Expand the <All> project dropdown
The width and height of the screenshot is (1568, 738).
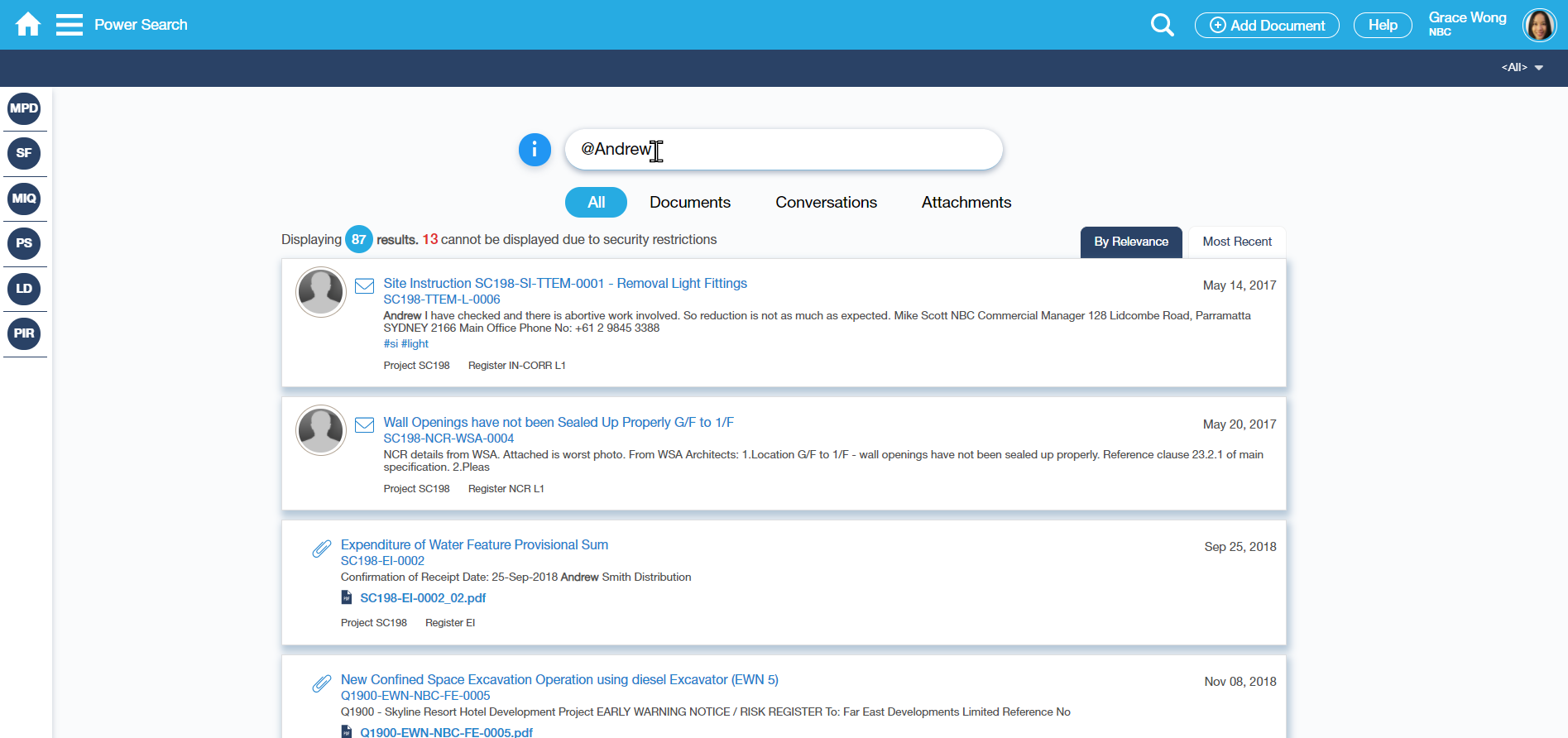pyautogui.click(x=1522, y=68)
